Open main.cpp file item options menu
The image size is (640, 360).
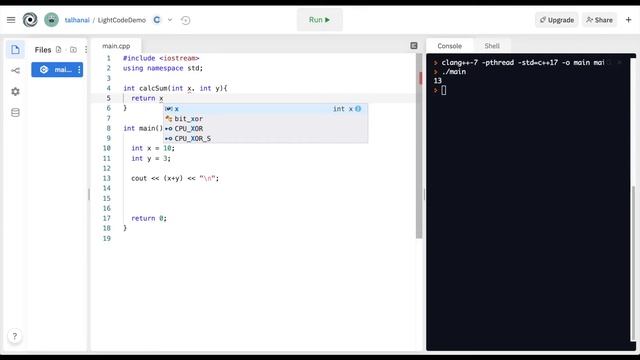pos(79,70)
